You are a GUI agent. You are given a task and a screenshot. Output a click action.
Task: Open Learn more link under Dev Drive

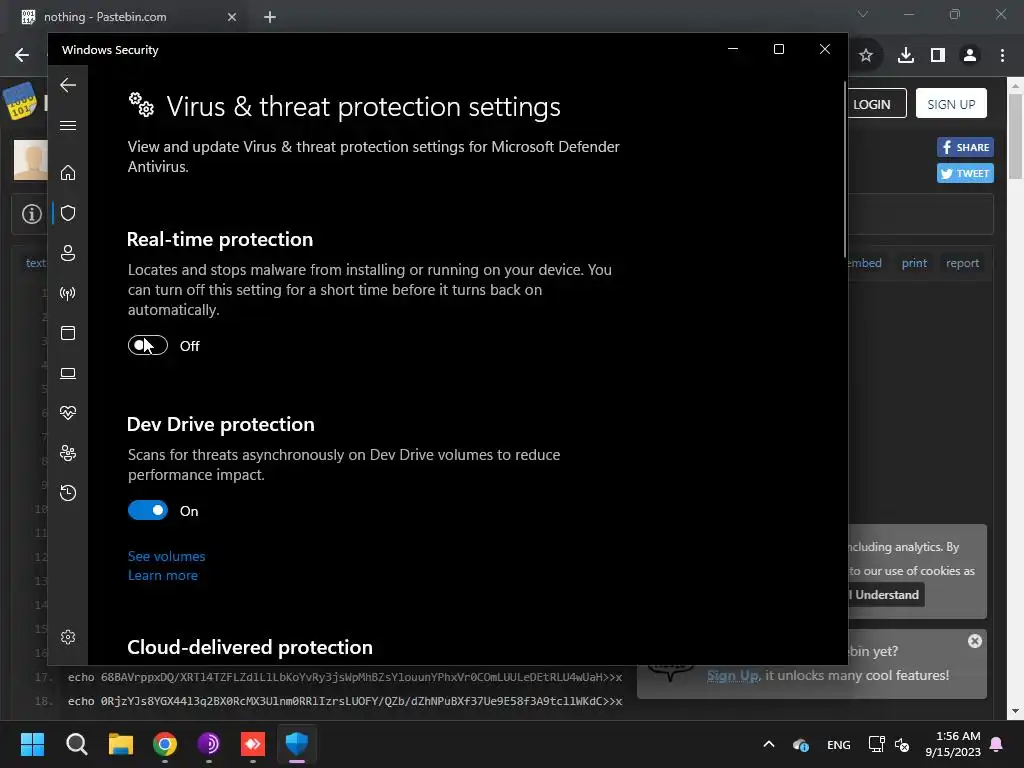coord(163,575)
